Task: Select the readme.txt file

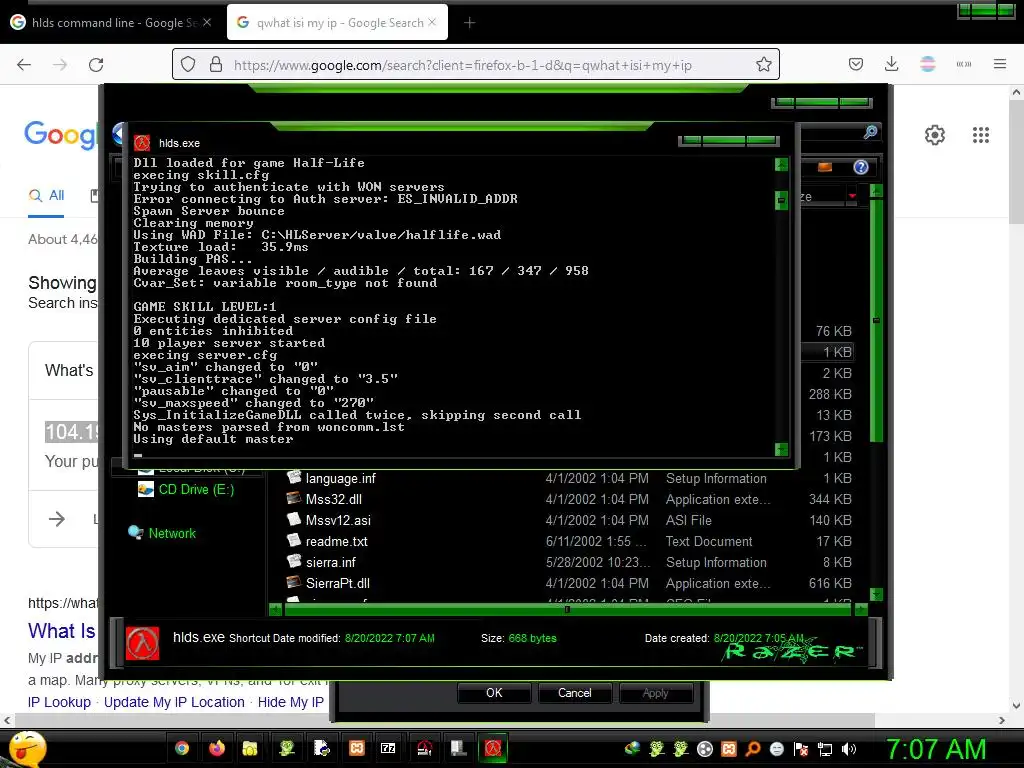Action: (336, 541)
